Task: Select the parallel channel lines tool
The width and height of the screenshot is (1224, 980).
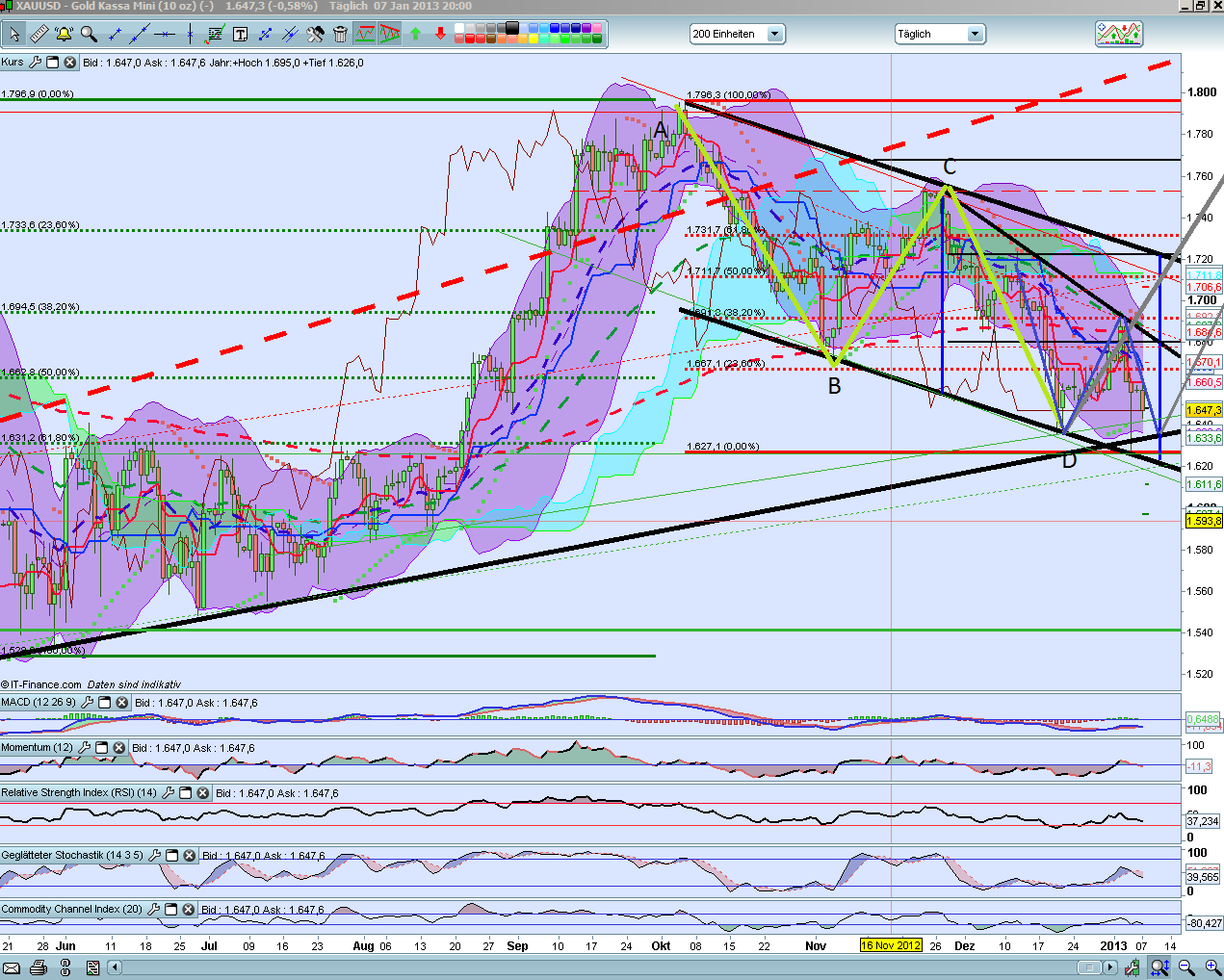Action: pos(290,34)
